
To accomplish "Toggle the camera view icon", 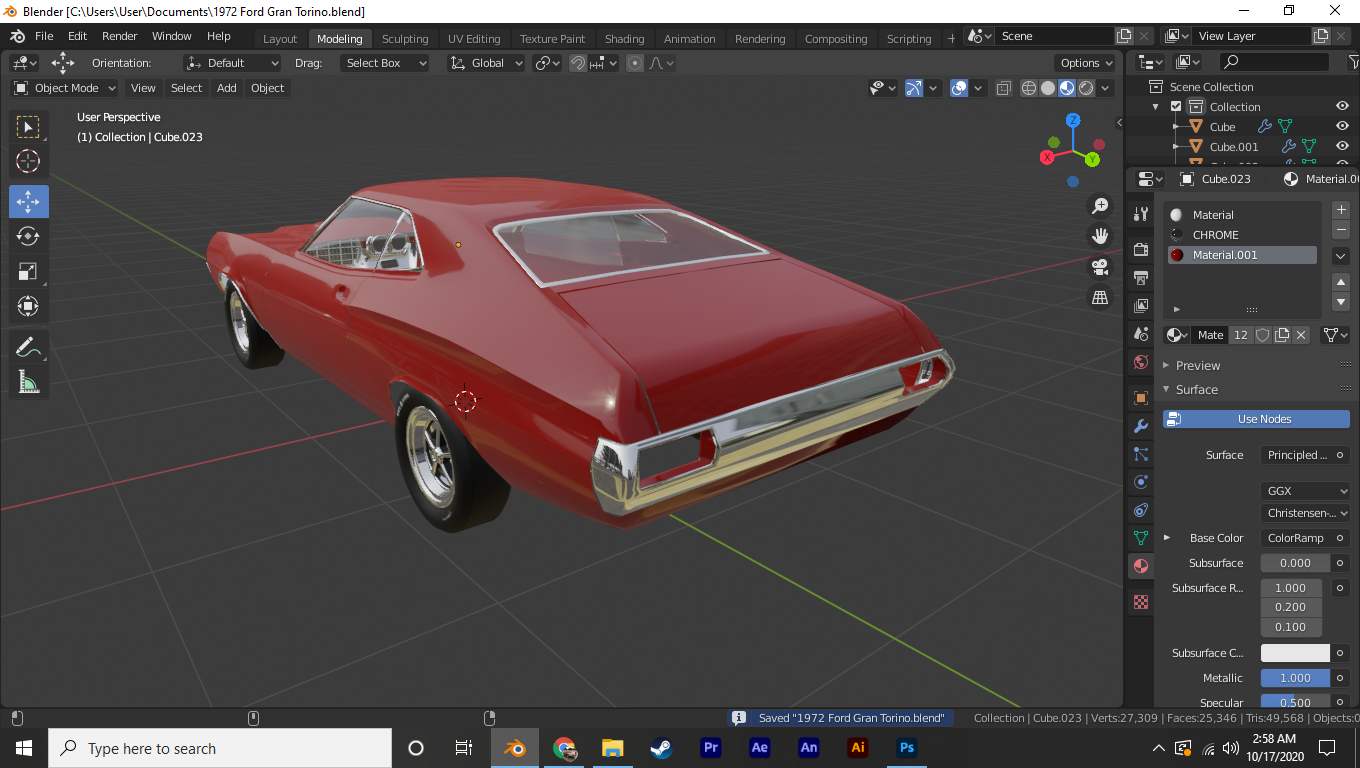I will [x=1100, y=267].
